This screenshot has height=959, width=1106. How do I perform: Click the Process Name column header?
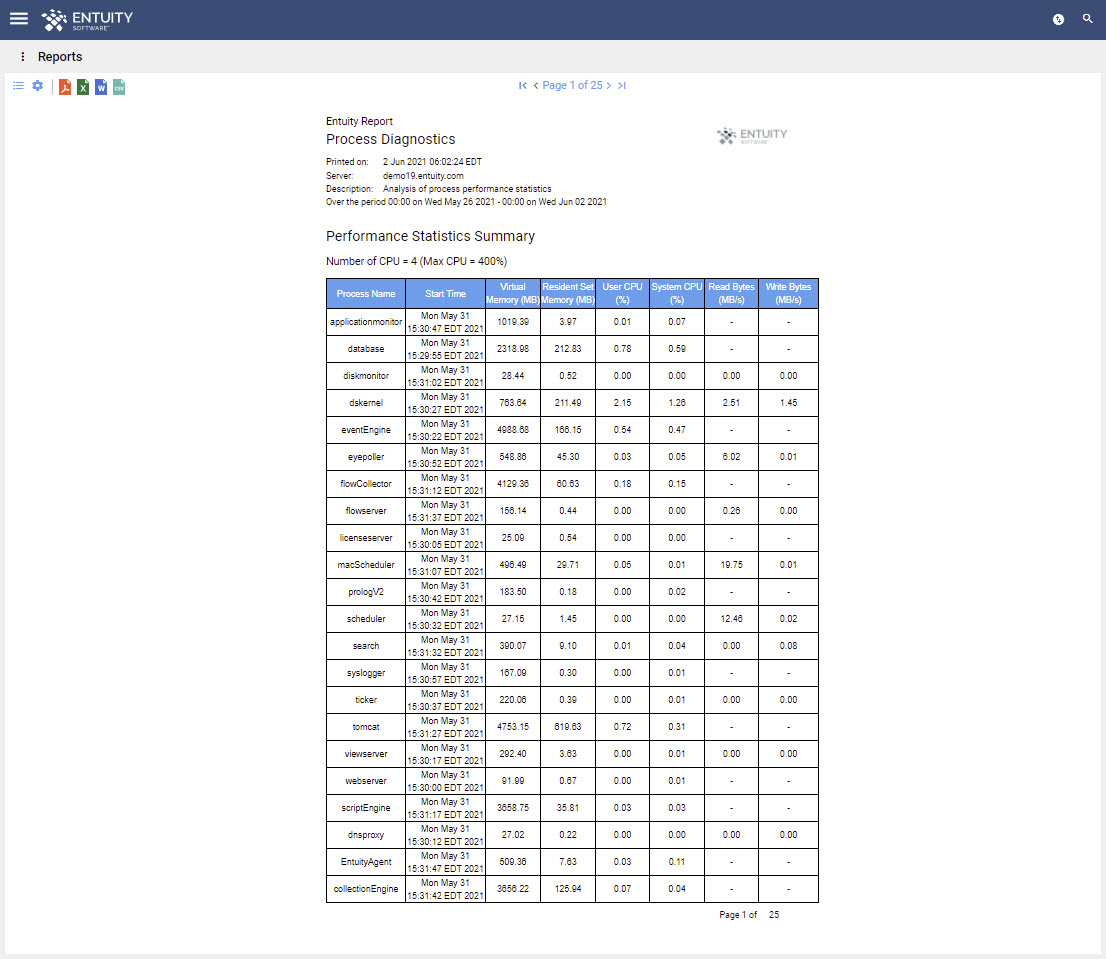click(366, 293)
